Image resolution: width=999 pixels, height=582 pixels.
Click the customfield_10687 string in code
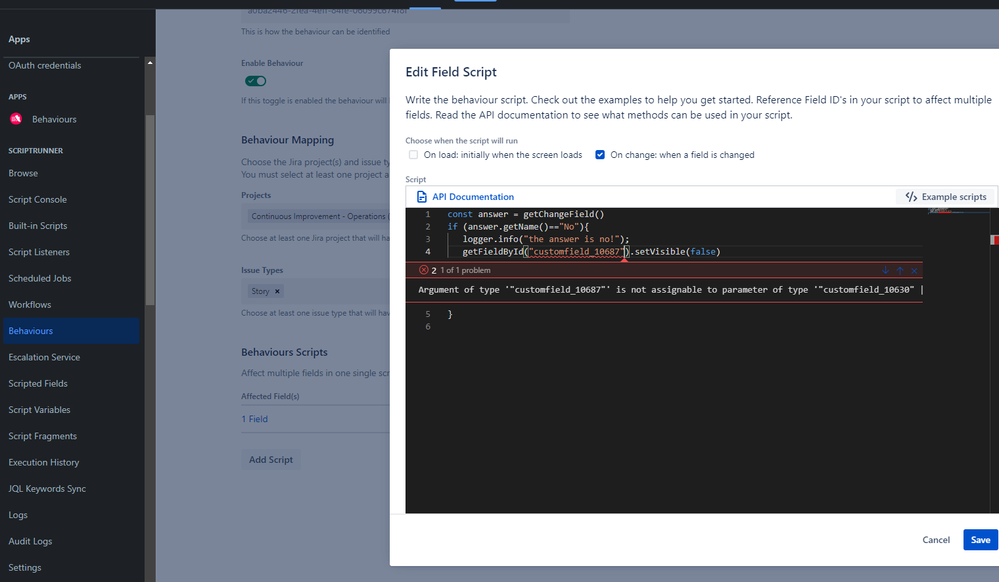pyautogui.click(x=576, y=252)
